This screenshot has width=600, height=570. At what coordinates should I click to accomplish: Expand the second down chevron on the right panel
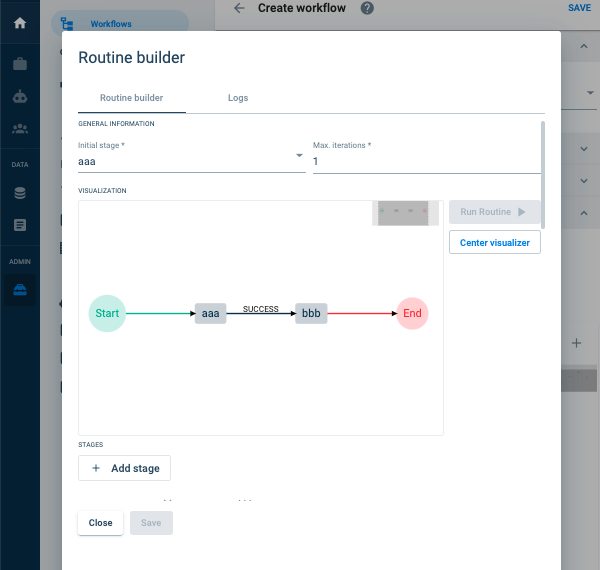click(x=584, y=181)
